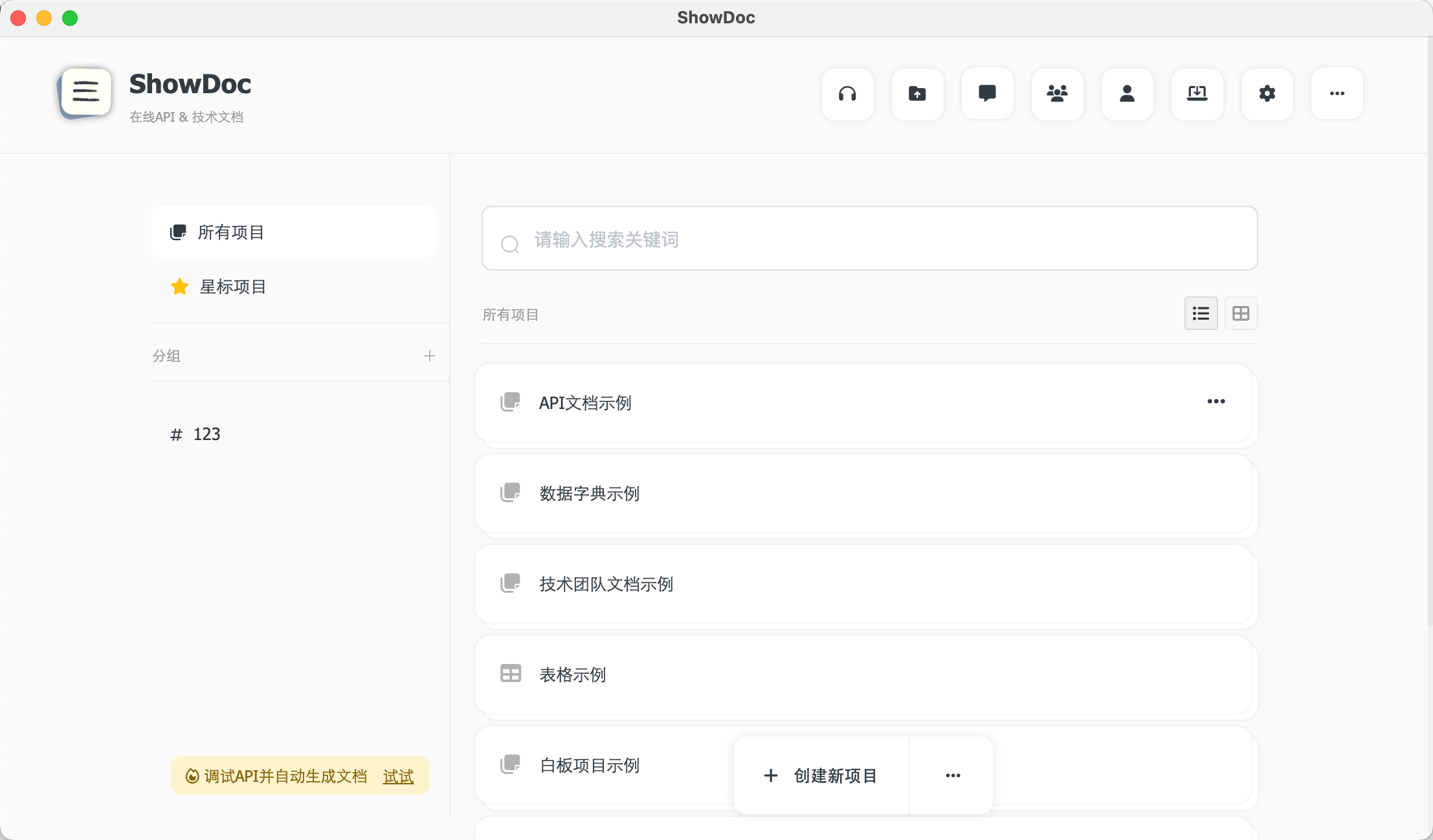Image resolution: width=1433 pixels, height=840 pixels.
Task: Click the 试试 link in banner
Action: [x=398, y=776]
